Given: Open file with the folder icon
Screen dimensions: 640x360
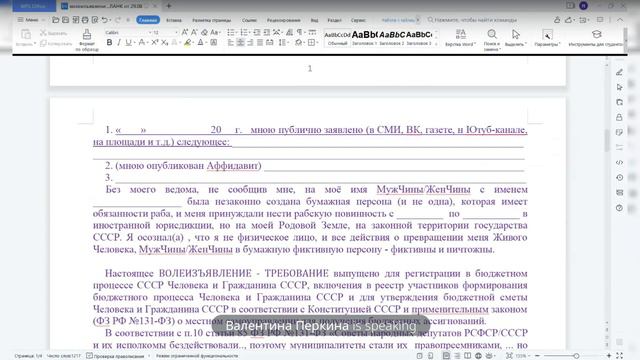Looking at the screenshot, I should tap(56, 20).
